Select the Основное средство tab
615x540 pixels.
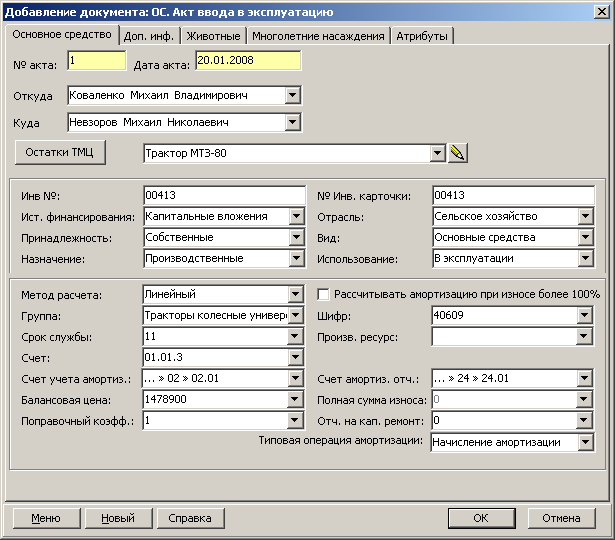click(x=62, y=35)
